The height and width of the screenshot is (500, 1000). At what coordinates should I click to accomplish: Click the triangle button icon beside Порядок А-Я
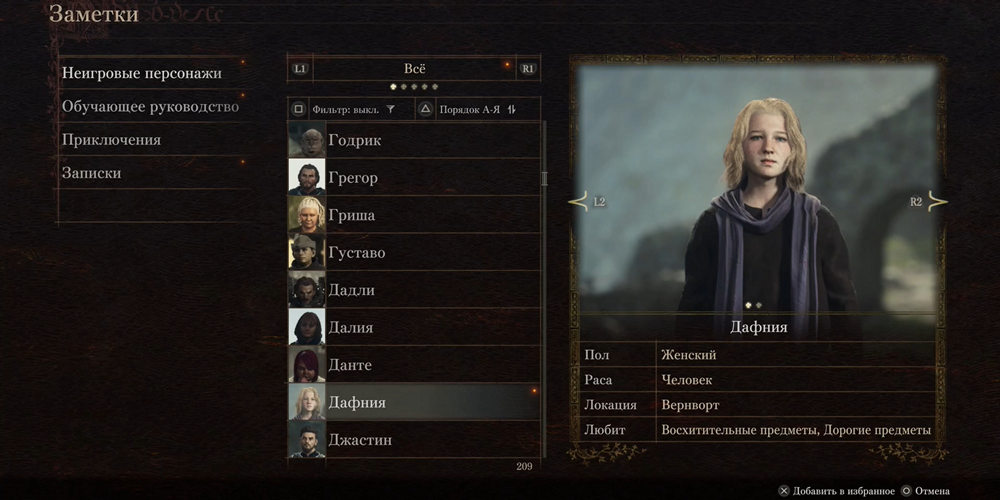pyautogui.click(x=425, y=109)
